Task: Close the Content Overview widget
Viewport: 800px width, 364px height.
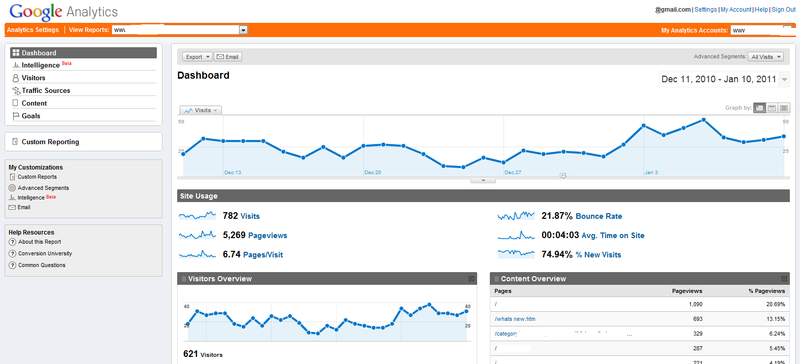Action: (784, 279)
